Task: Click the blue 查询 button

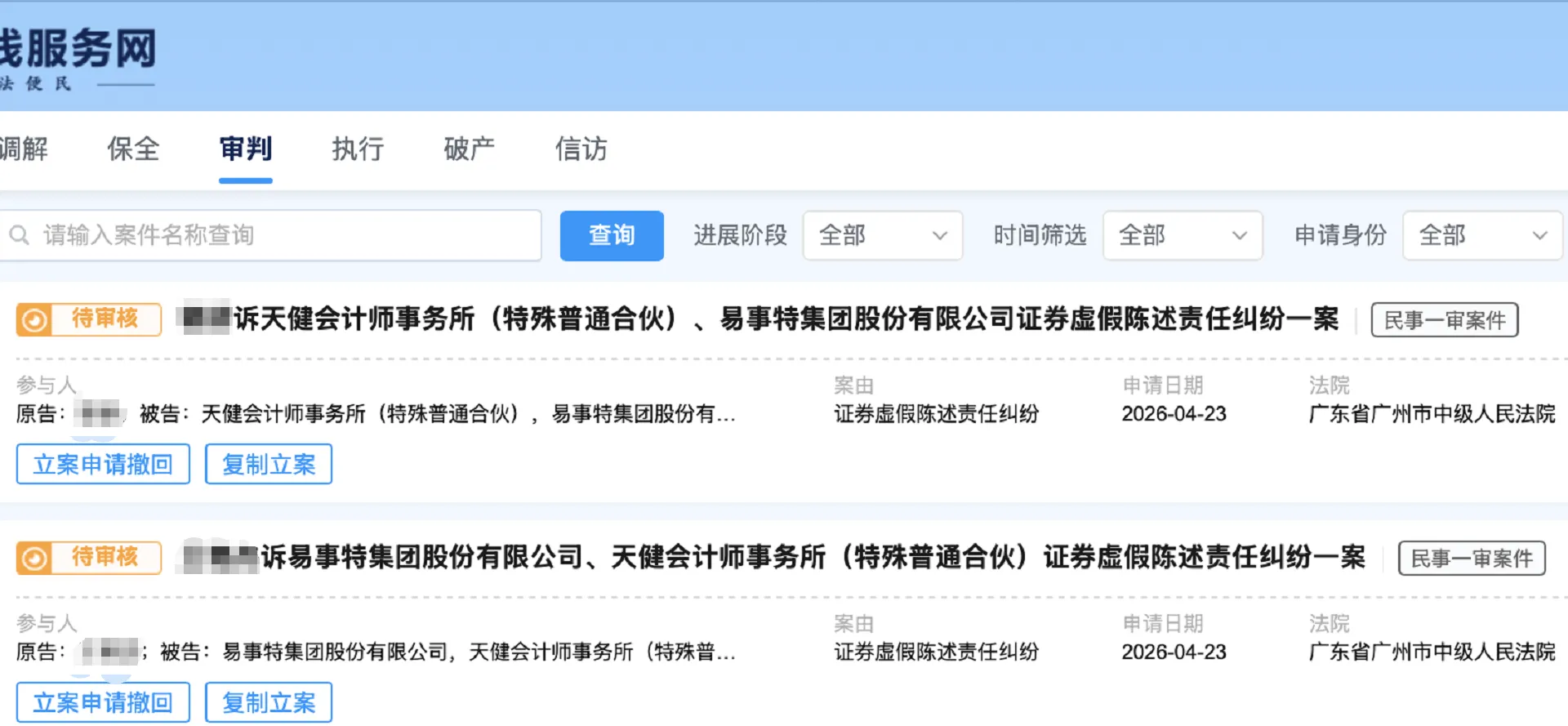Action: click(x=612, y=235)
